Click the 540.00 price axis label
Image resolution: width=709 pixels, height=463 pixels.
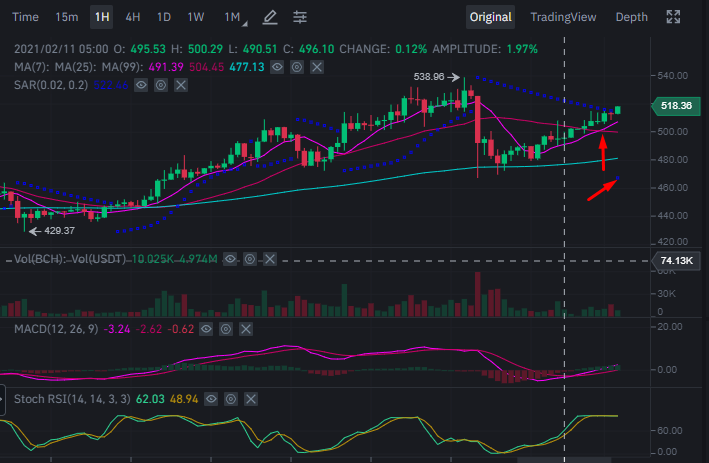(x=672, y=76)
